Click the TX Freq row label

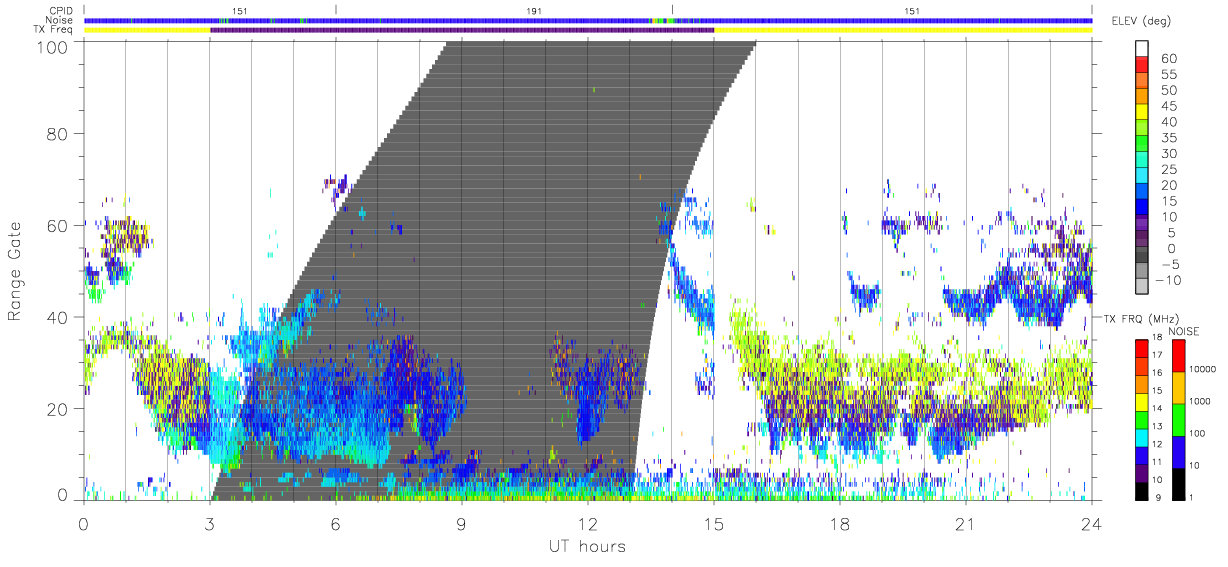tap(54, 30)
